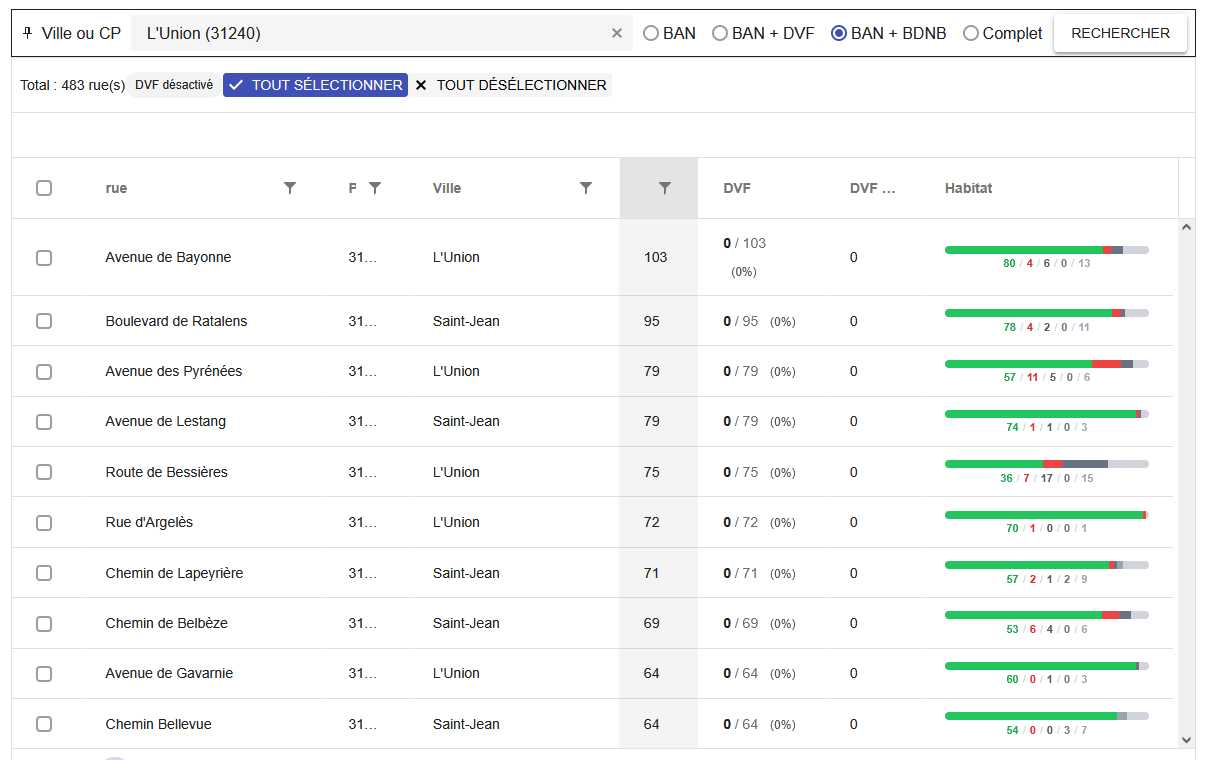Image resolution: width=1205 pixels, height=760 pixels.
Task: Click the DVF column header
Action: click(737, 188)
